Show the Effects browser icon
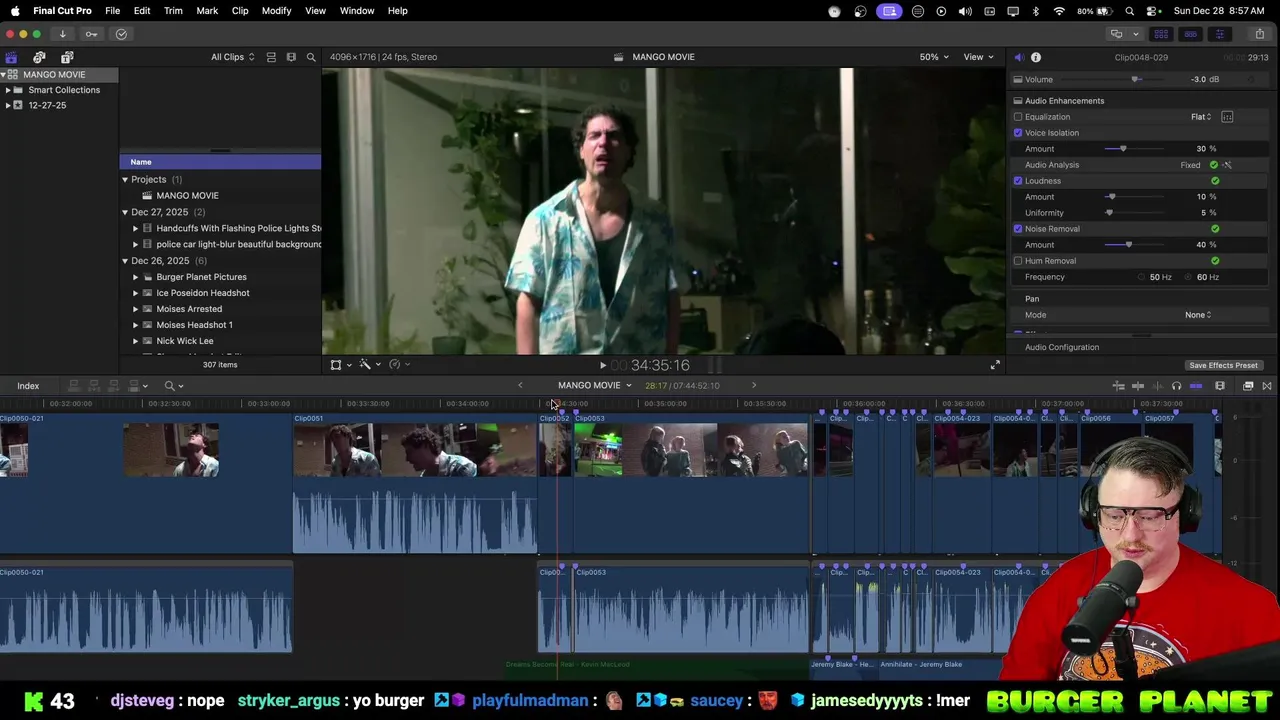Viewport: 1280px width, 720px height. [1248, 386]
